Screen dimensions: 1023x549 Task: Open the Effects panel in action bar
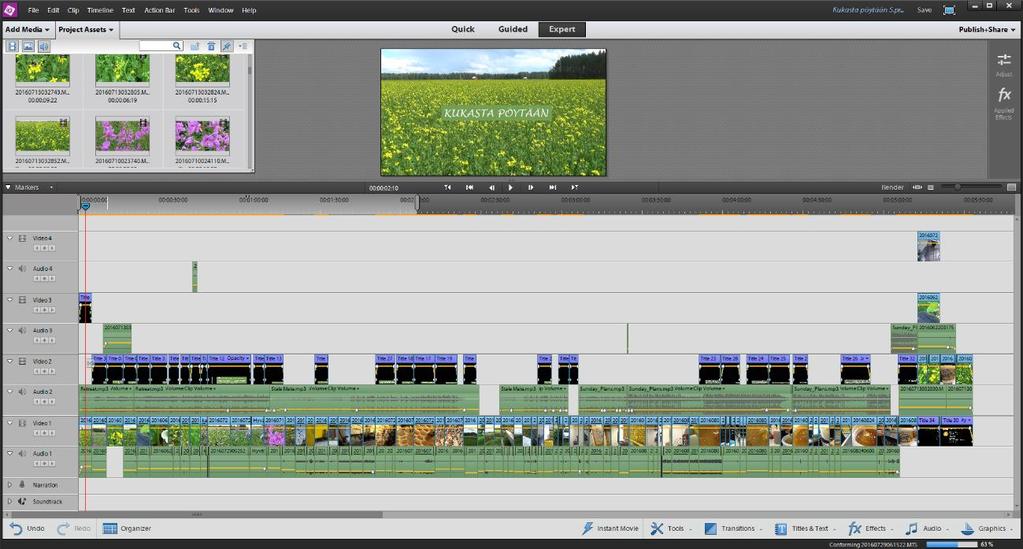point(870,528)
